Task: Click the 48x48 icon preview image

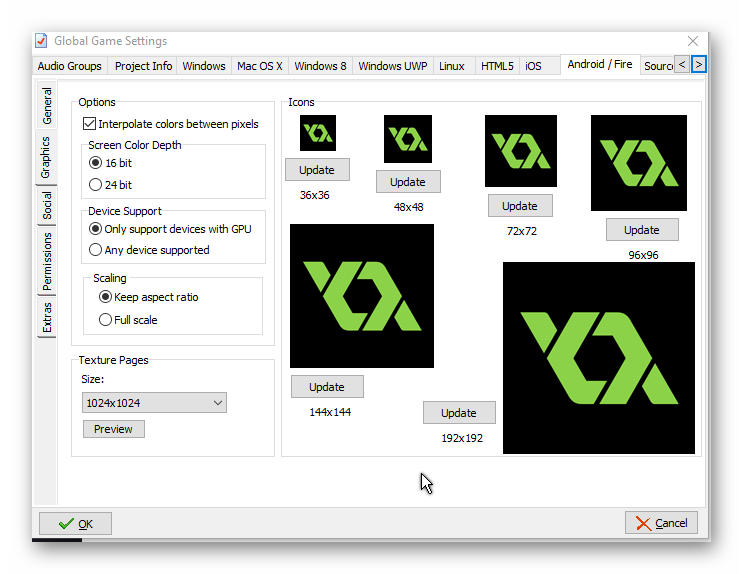Action: 408,139
